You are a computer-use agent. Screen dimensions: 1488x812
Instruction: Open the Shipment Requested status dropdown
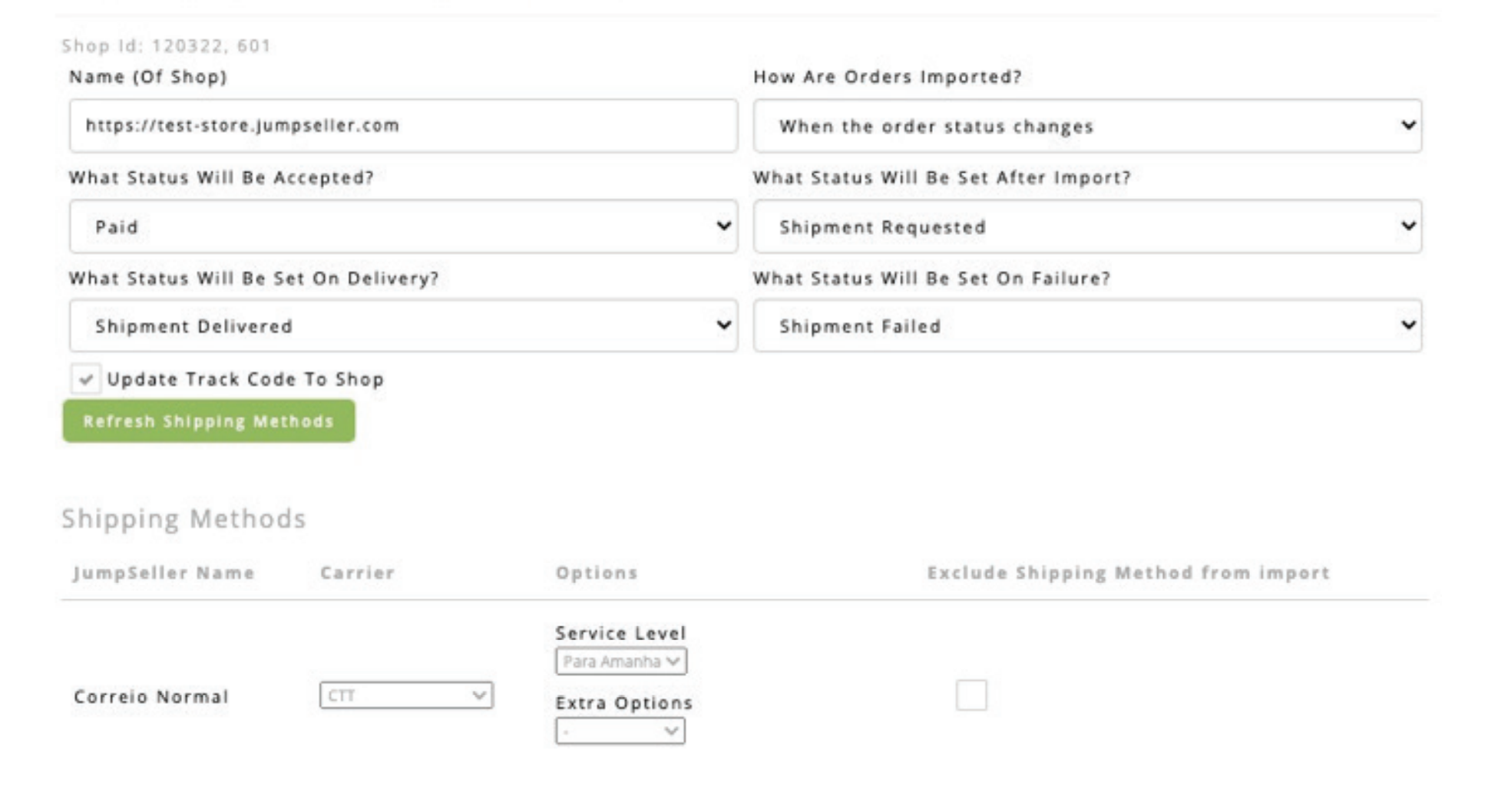(x=1086, y=226)
